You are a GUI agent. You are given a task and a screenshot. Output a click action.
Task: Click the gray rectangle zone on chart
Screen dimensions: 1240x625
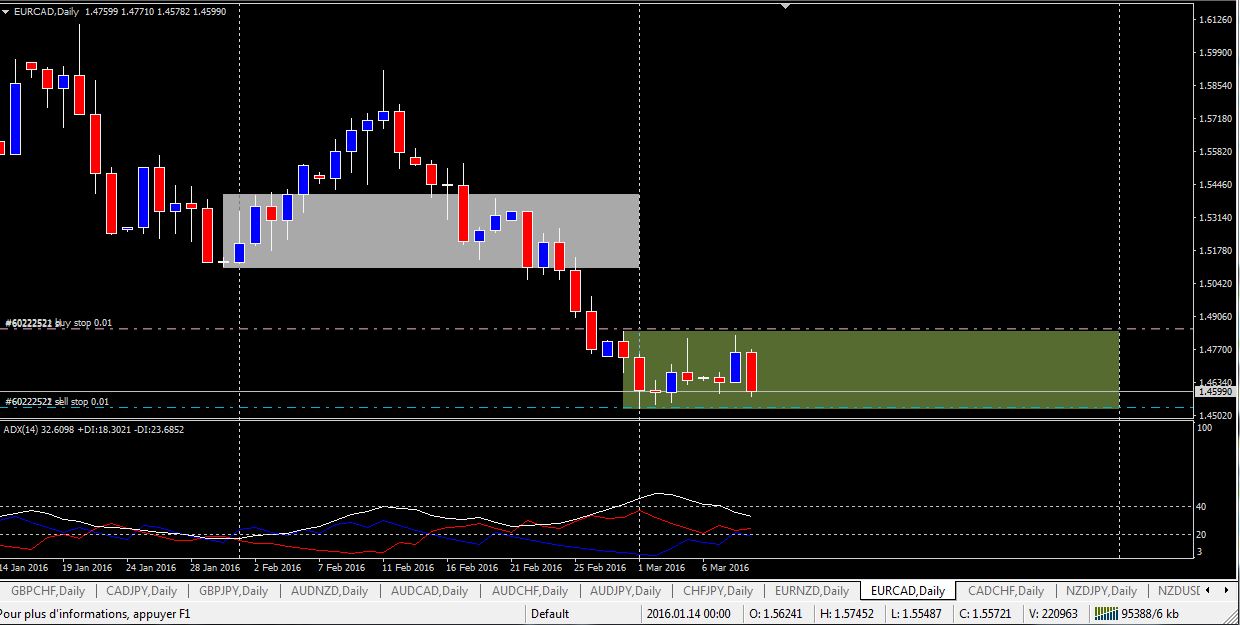pos(430,231)
